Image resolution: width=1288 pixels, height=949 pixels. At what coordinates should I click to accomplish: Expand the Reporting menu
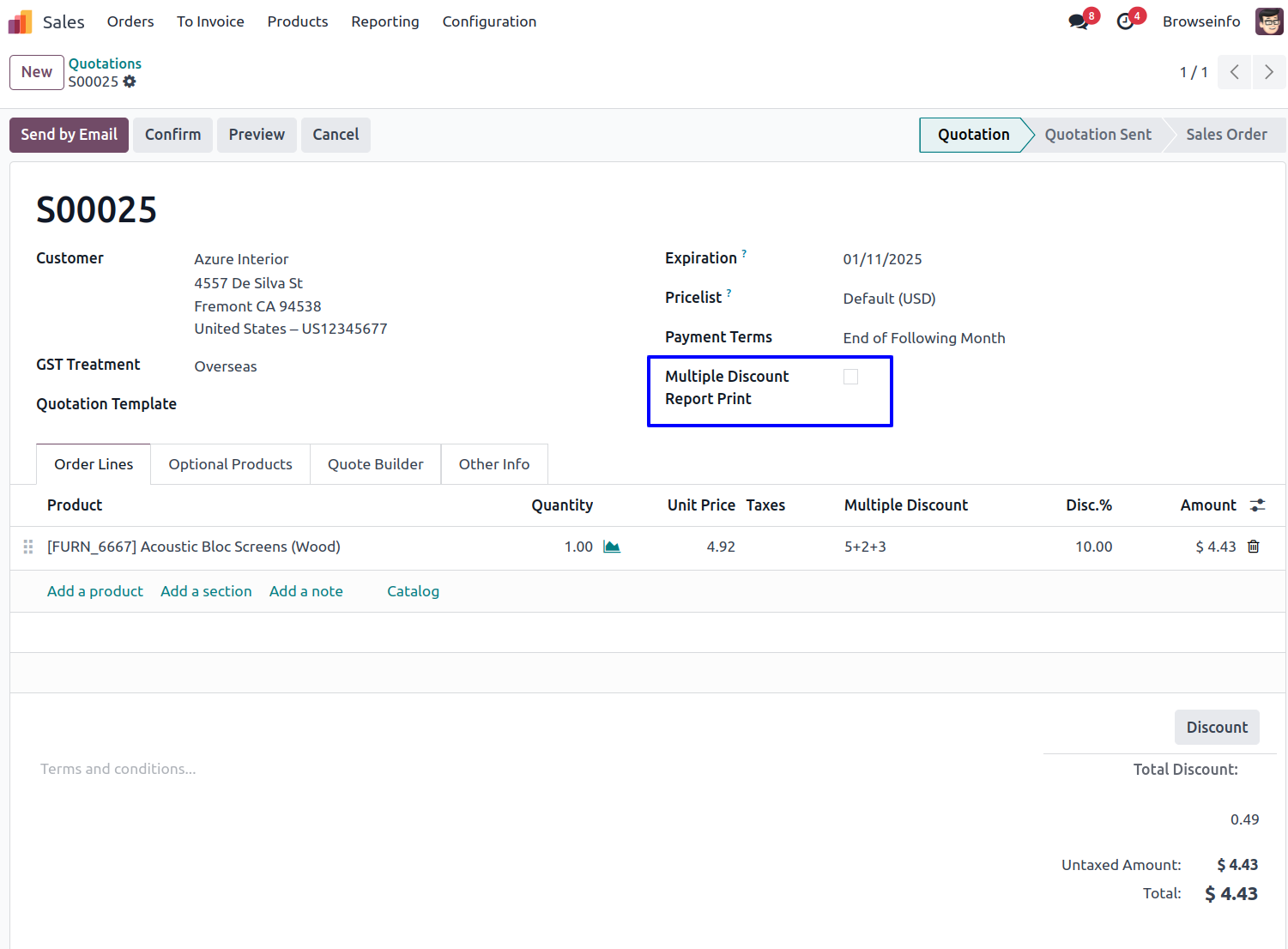(x=384, y=21)
